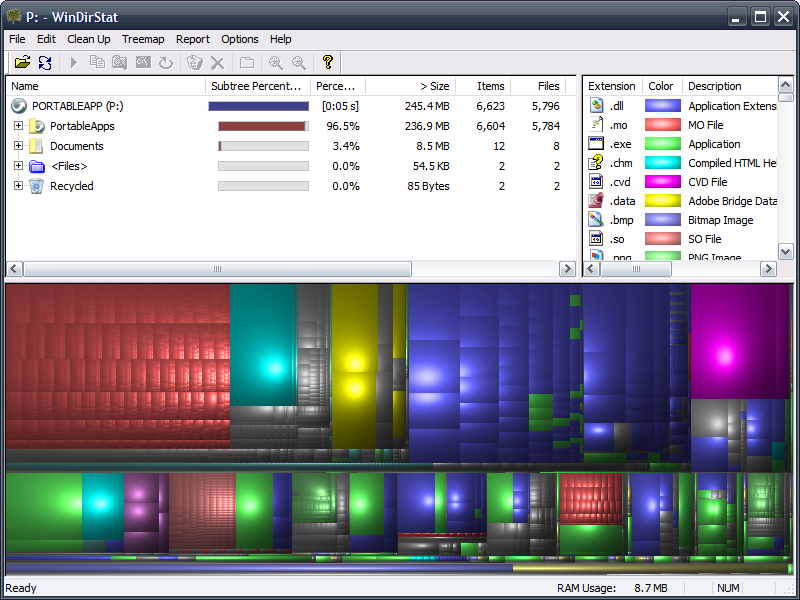The width and height of the screenshot is (800, 600).
Task: Click the Command Prompt Here toolbar icon
Action: pyautogui.click(x=143, y=62)
